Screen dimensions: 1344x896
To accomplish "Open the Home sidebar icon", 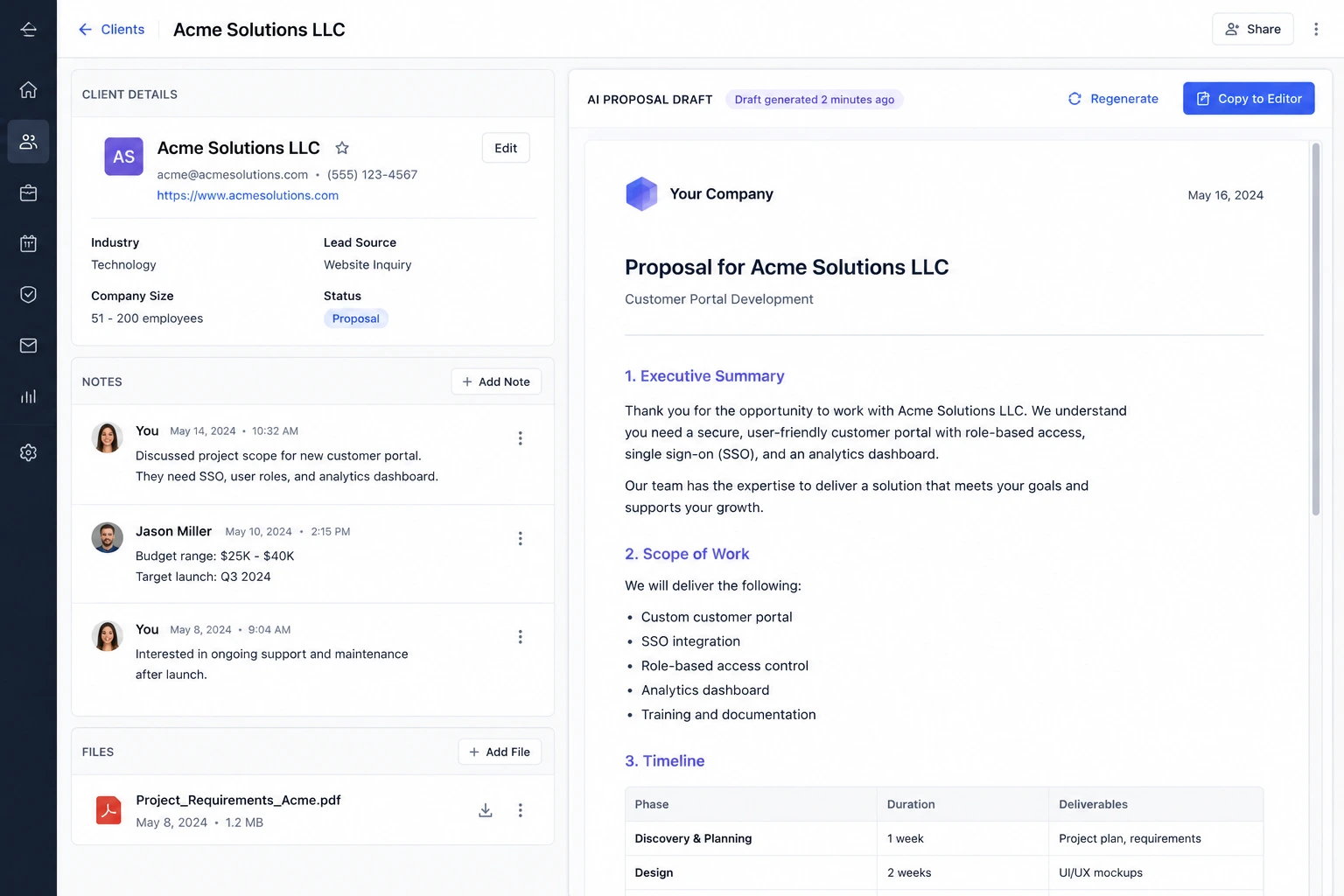I will point(28,89).
